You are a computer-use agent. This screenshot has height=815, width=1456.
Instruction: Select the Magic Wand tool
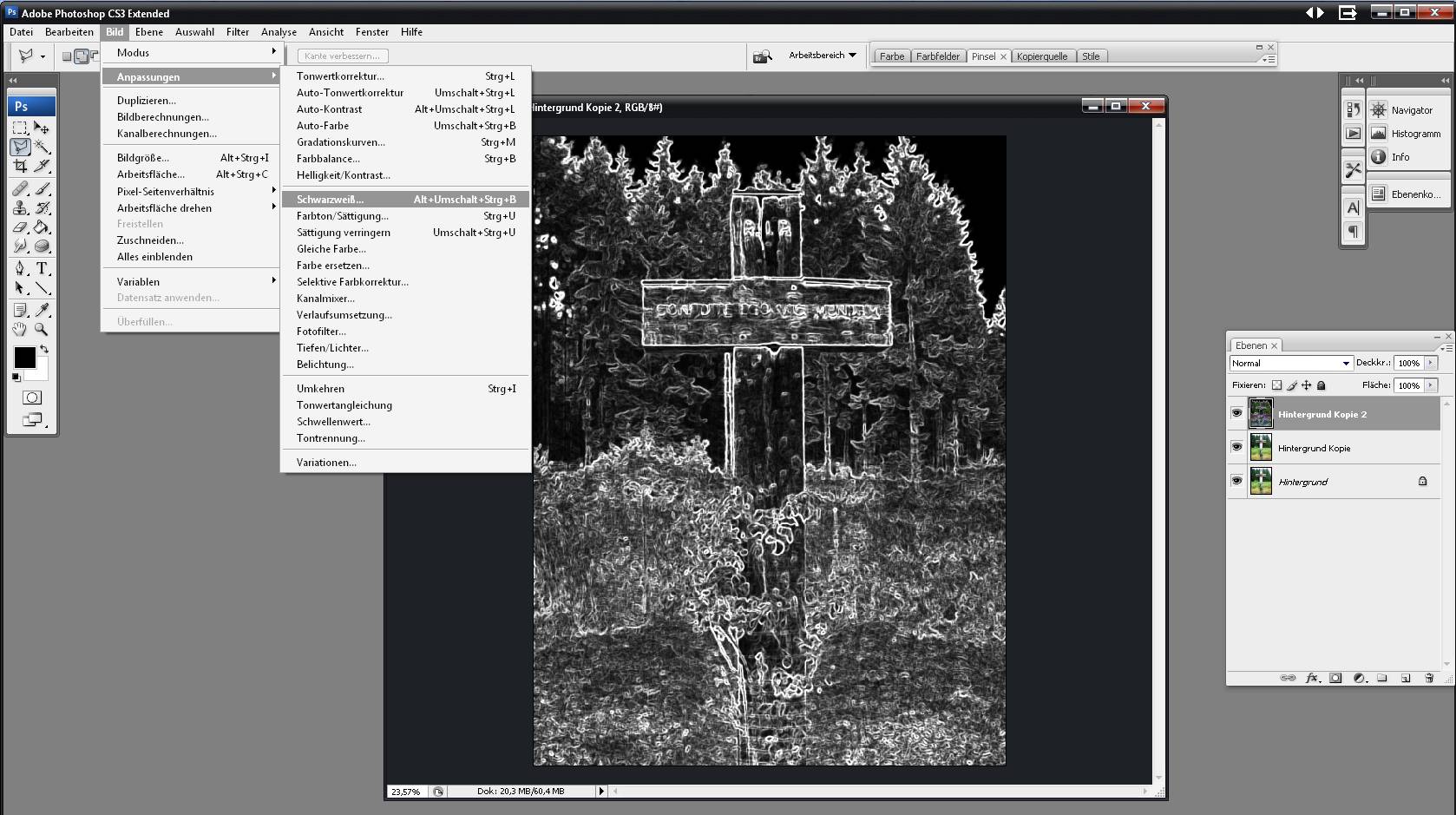pos(42,148)
